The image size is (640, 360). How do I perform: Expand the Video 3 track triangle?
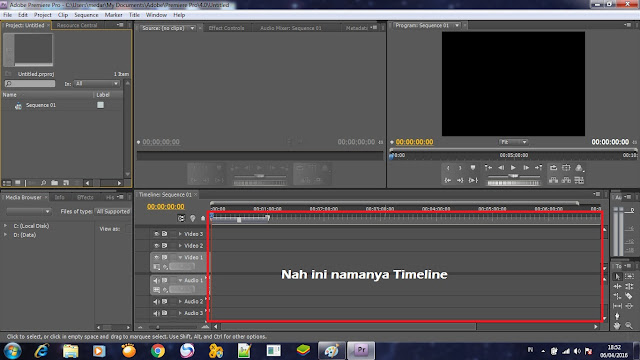(x=180, y=234)
